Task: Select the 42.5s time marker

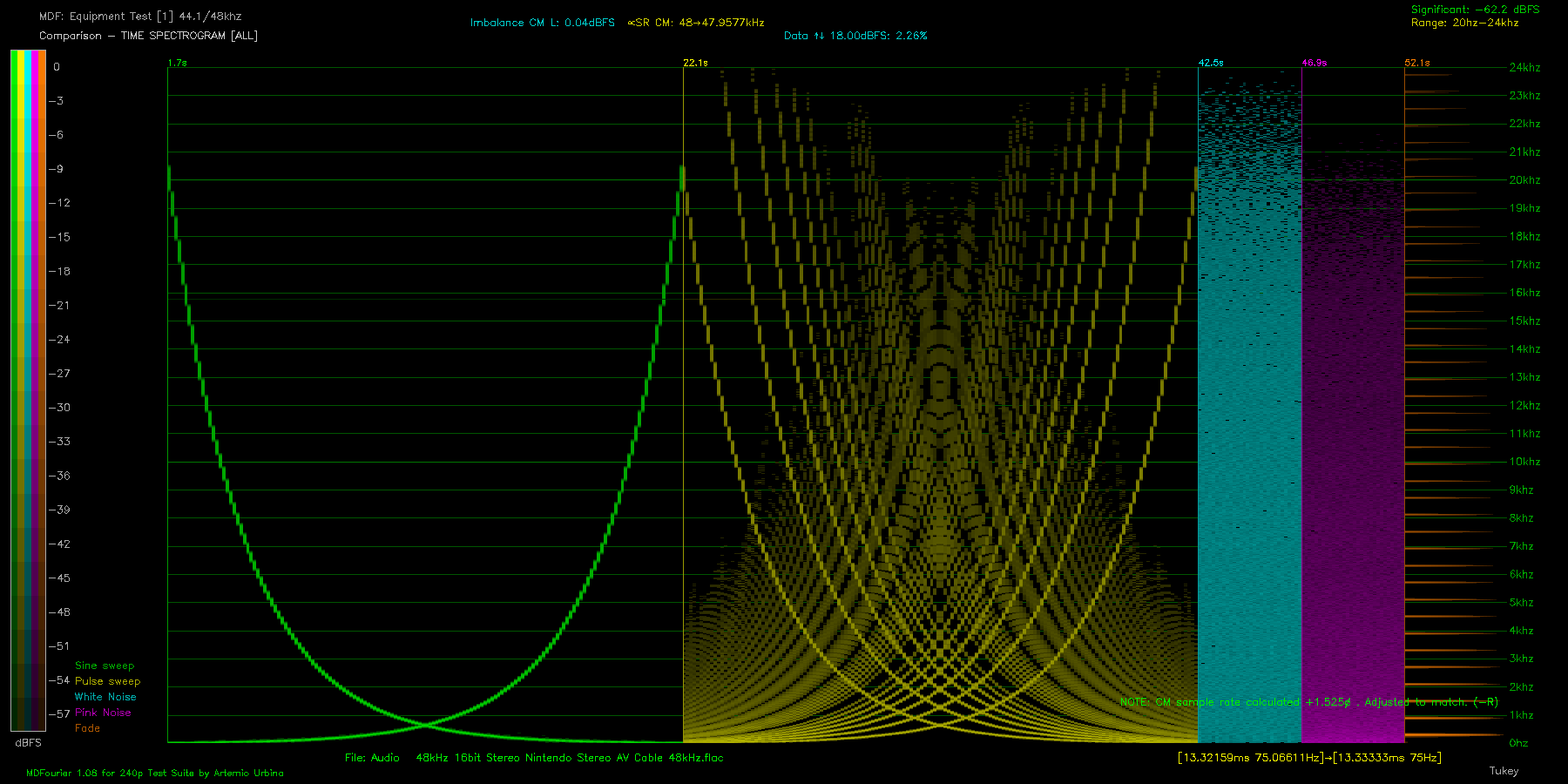Action: pos(1211,63)
